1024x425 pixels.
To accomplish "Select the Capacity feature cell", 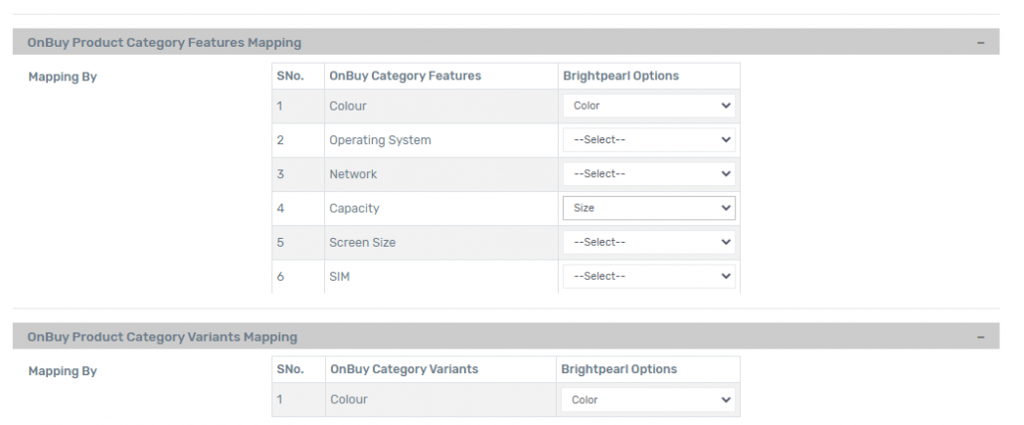I will tap(441, 208).
